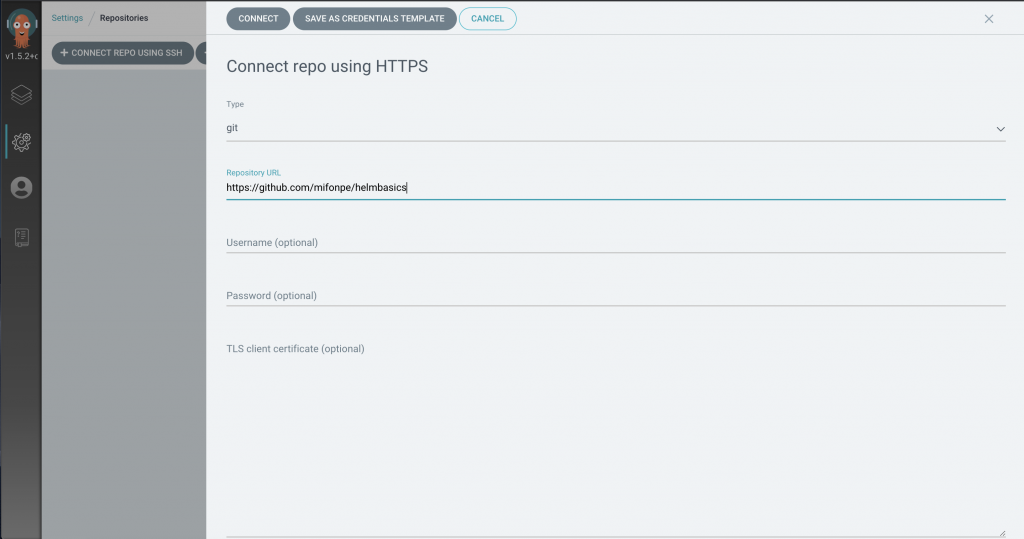Open Documentation via the book icon
Screen dimensions: 1024x539
tap(22, 237)
